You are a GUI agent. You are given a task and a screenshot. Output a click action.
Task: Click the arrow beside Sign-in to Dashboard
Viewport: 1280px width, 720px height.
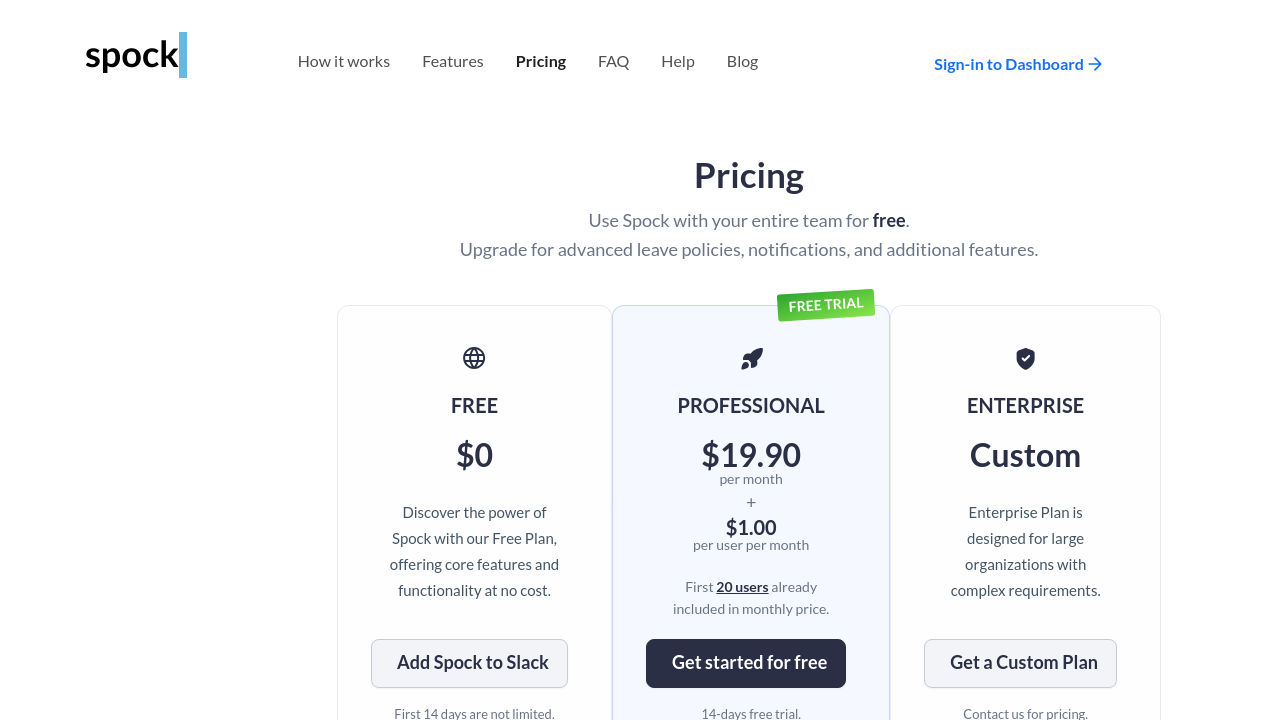(x=1096, y=64)
